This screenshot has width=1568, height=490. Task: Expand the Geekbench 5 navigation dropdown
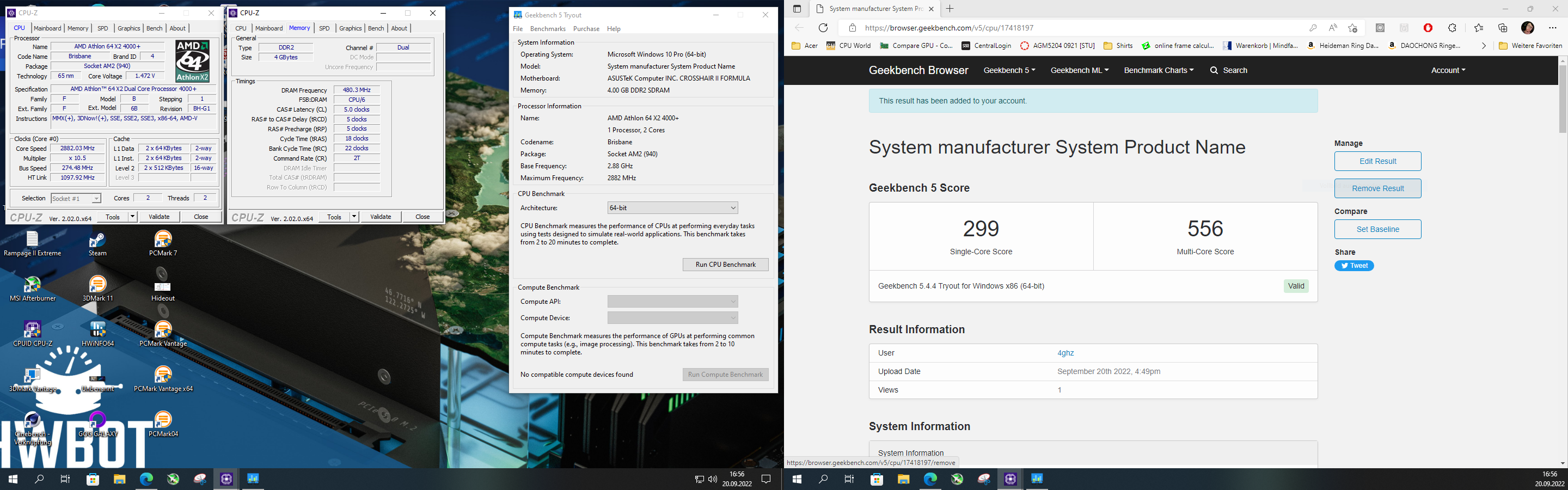coord(1009,70)
